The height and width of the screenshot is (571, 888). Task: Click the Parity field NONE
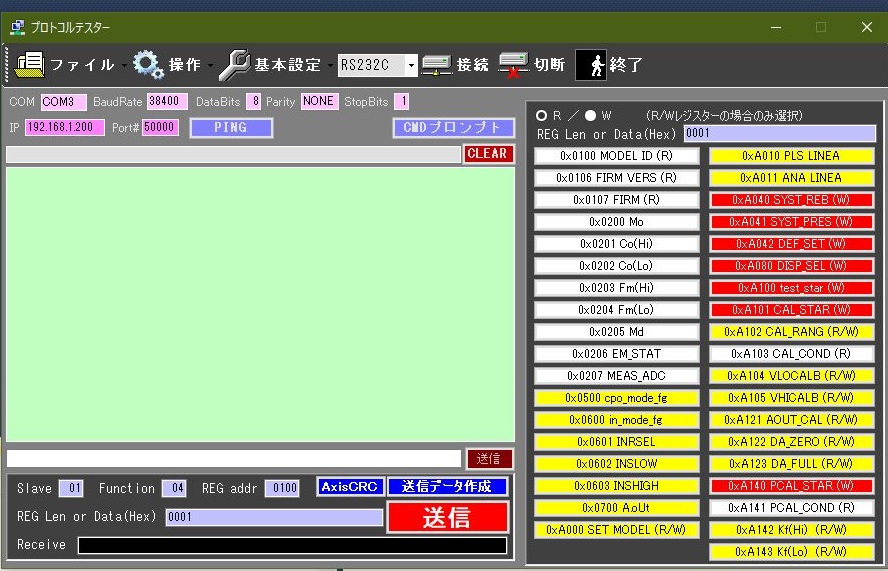point(319,102)
